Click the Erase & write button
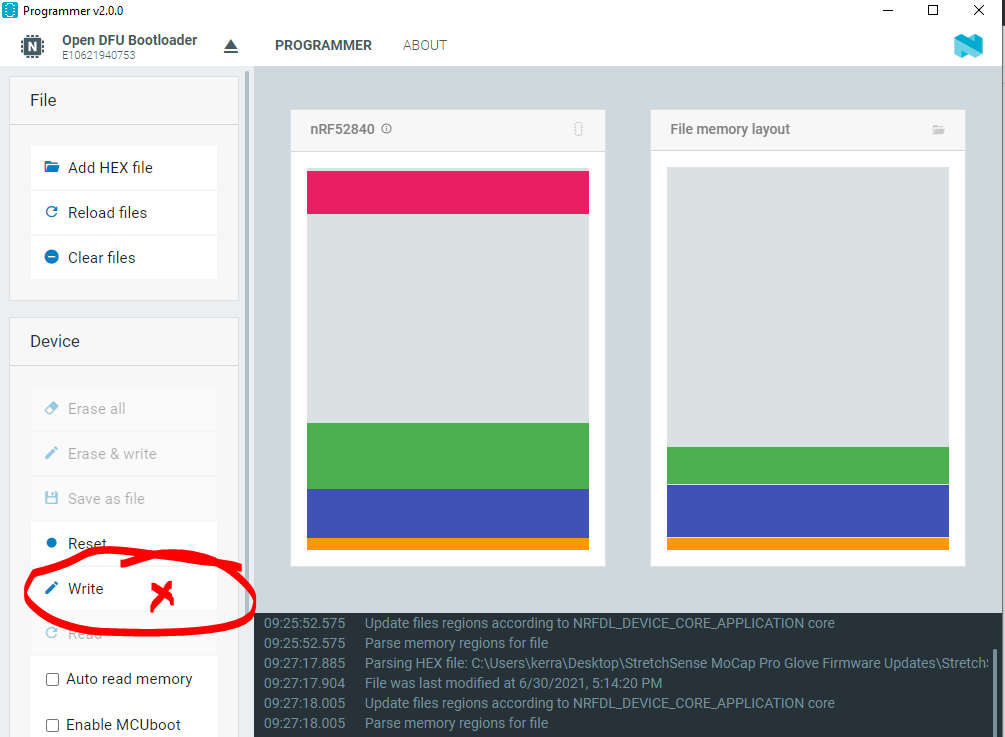1005x737 pixels. pos(124,454)
